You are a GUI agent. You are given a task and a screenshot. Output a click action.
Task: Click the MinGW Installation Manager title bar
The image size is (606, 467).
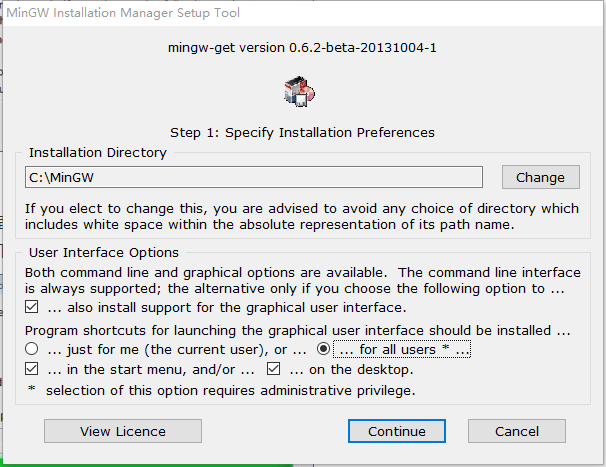coord(150,12)
